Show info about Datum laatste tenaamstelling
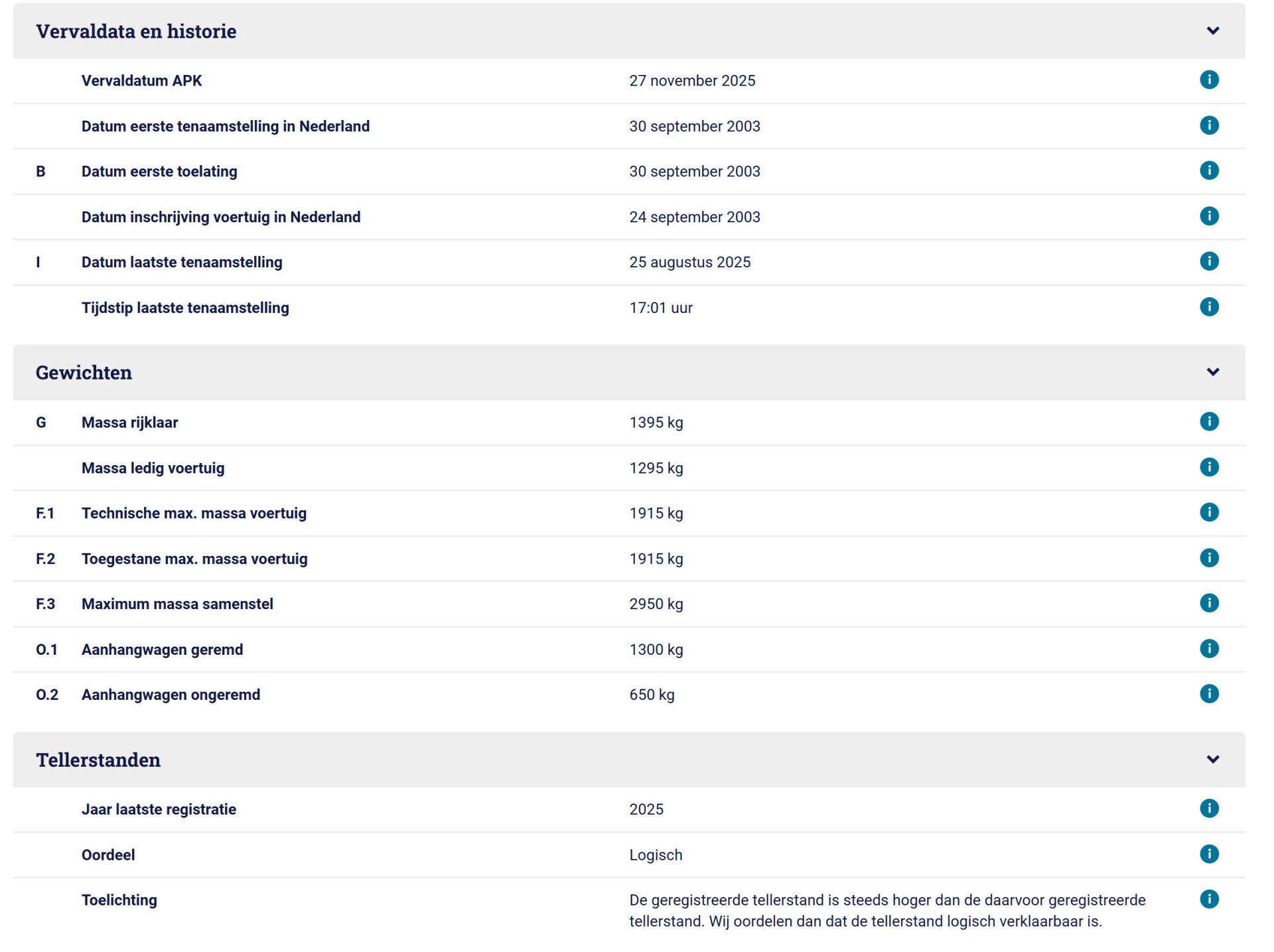 (x=1209, y=261)
